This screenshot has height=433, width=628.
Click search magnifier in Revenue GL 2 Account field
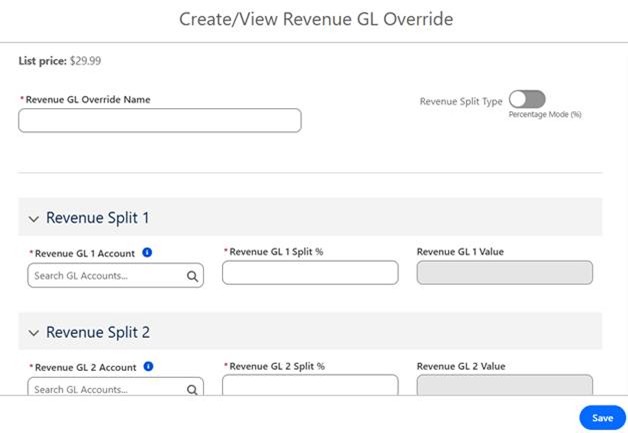pos(192,389)
